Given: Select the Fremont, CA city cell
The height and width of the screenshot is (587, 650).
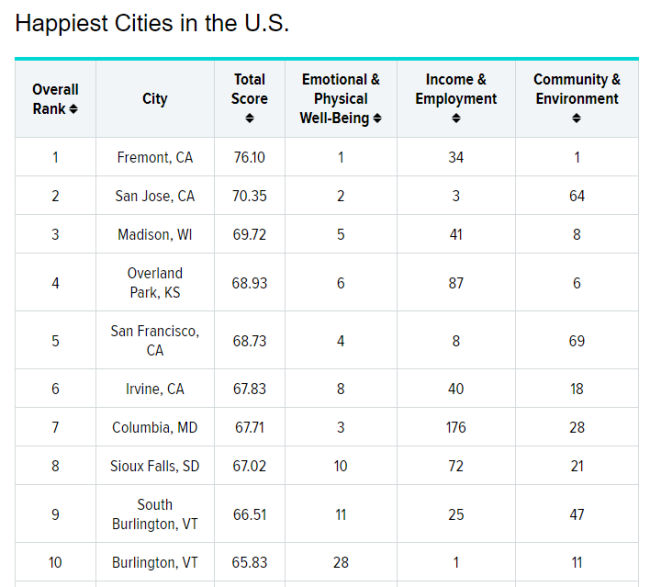Looking at the screenshot, I should (155, 157).
